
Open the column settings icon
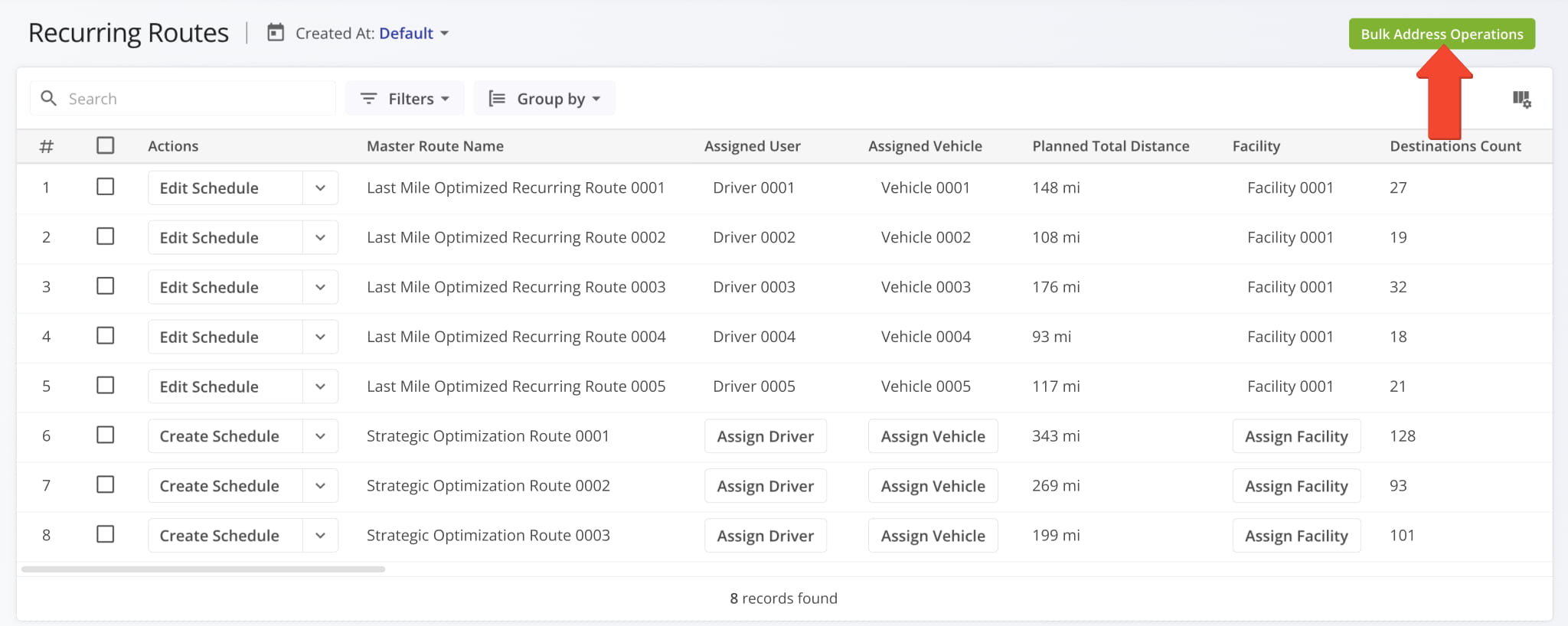coord(1521,99)
